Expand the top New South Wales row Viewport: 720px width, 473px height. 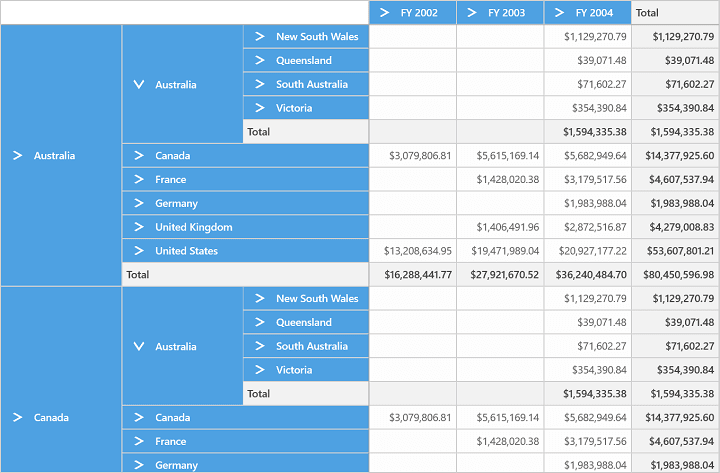[x=260, y=36]
